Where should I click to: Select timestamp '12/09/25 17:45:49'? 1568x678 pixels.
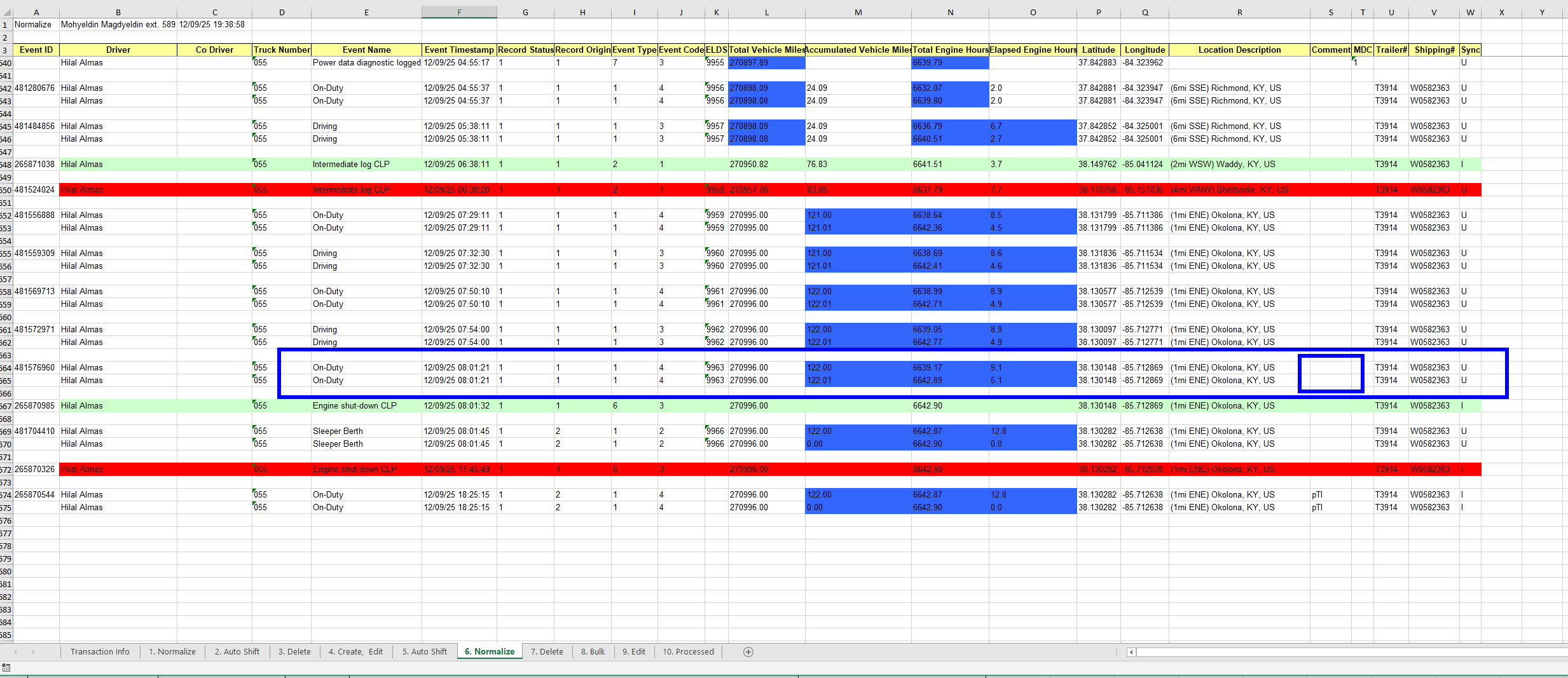tap(459, 470)
